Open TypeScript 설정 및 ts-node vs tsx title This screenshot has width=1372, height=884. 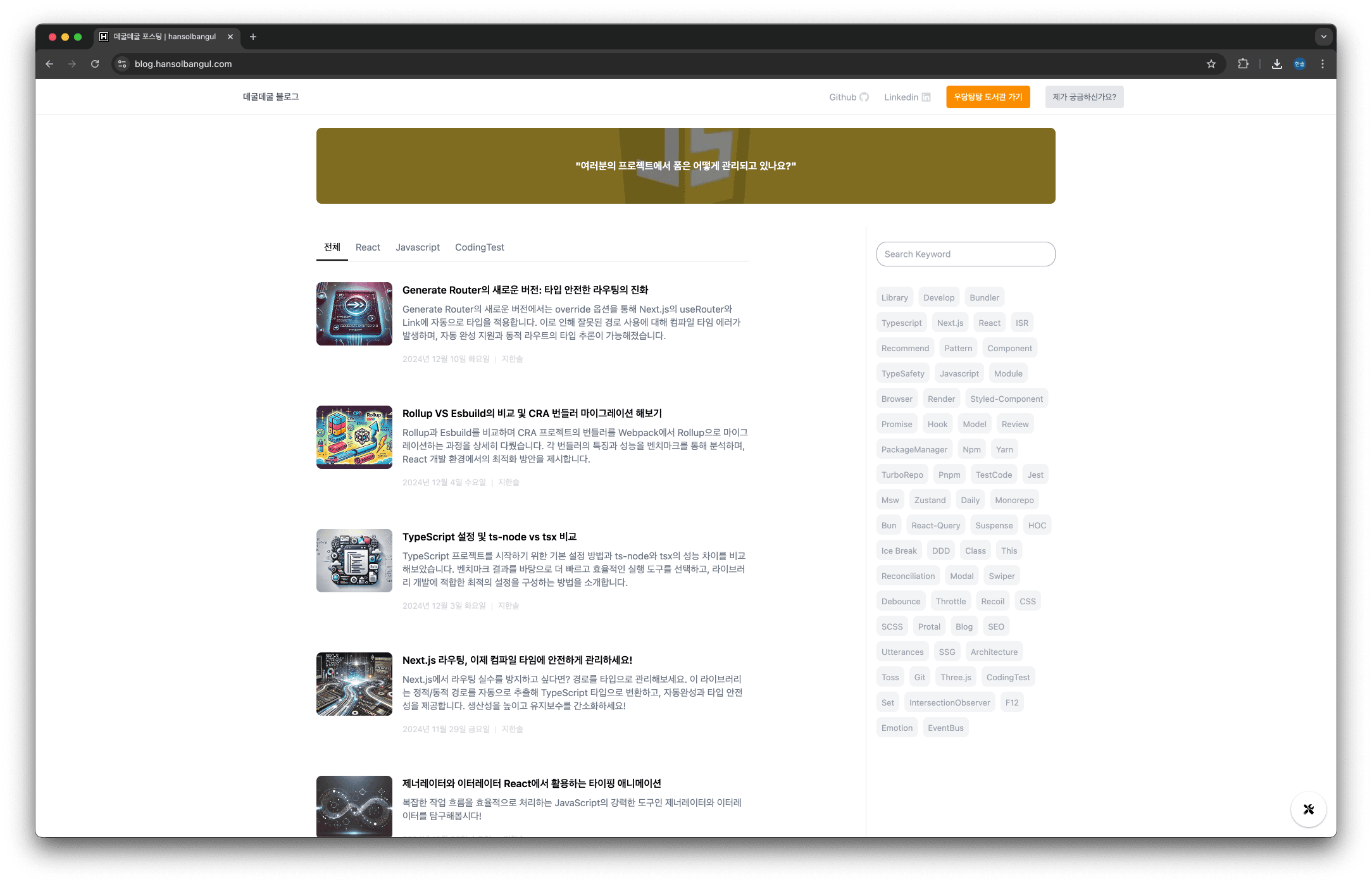pos(489,537)
